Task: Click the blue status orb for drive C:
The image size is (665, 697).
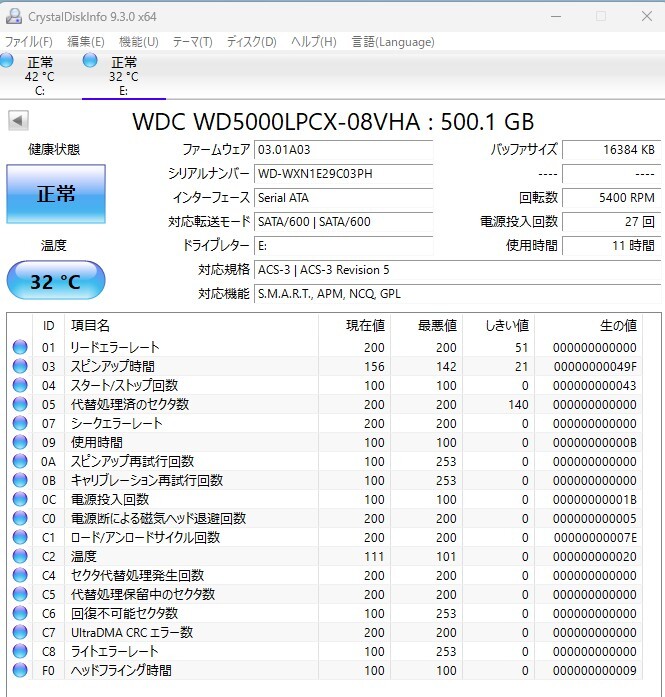Action: pos(6,60)
